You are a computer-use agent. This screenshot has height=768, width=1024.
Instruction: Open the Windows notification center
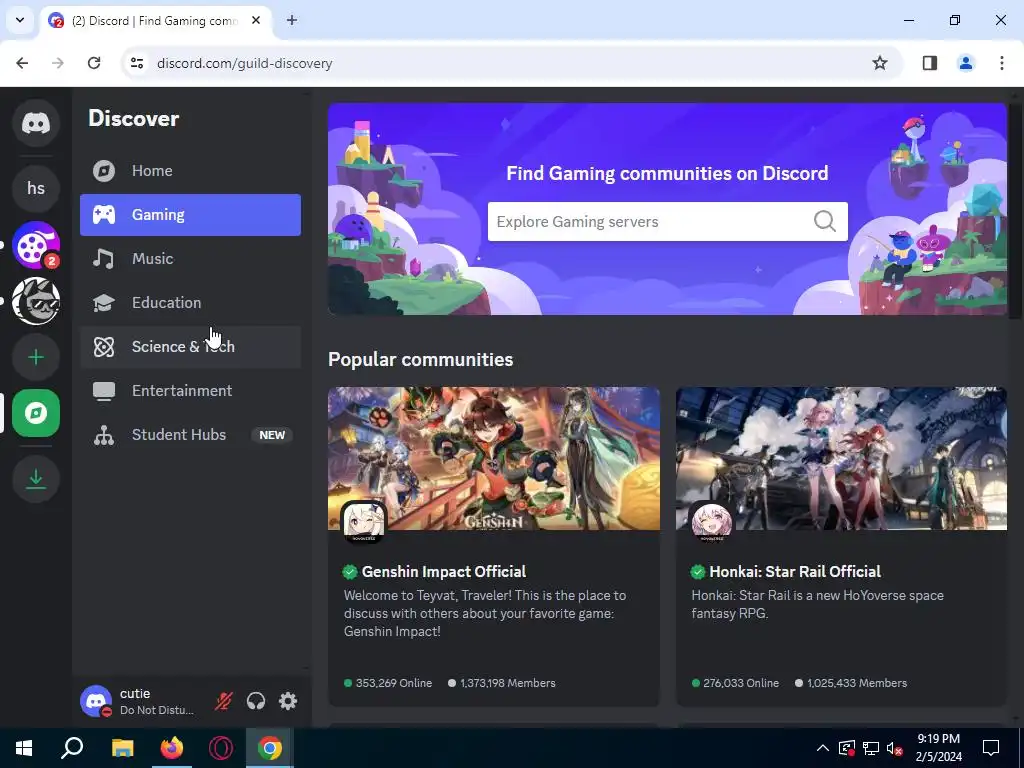pyautogui.click(x=991, y=748)
